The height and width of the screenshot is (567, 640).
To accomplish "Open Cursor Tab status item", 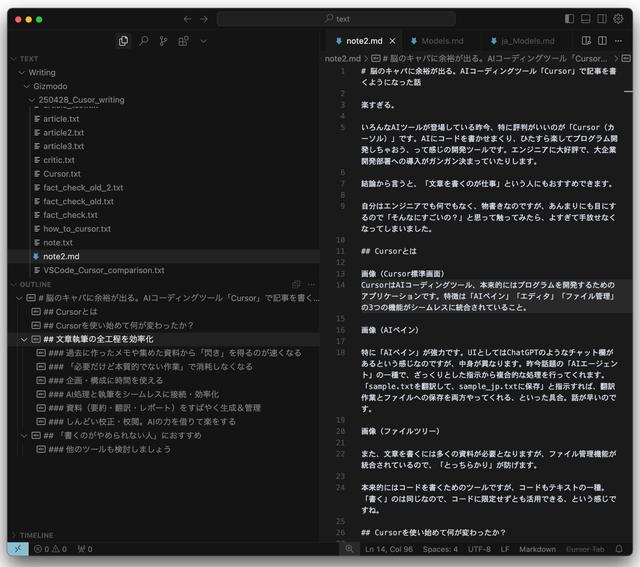I will [585, 549].
